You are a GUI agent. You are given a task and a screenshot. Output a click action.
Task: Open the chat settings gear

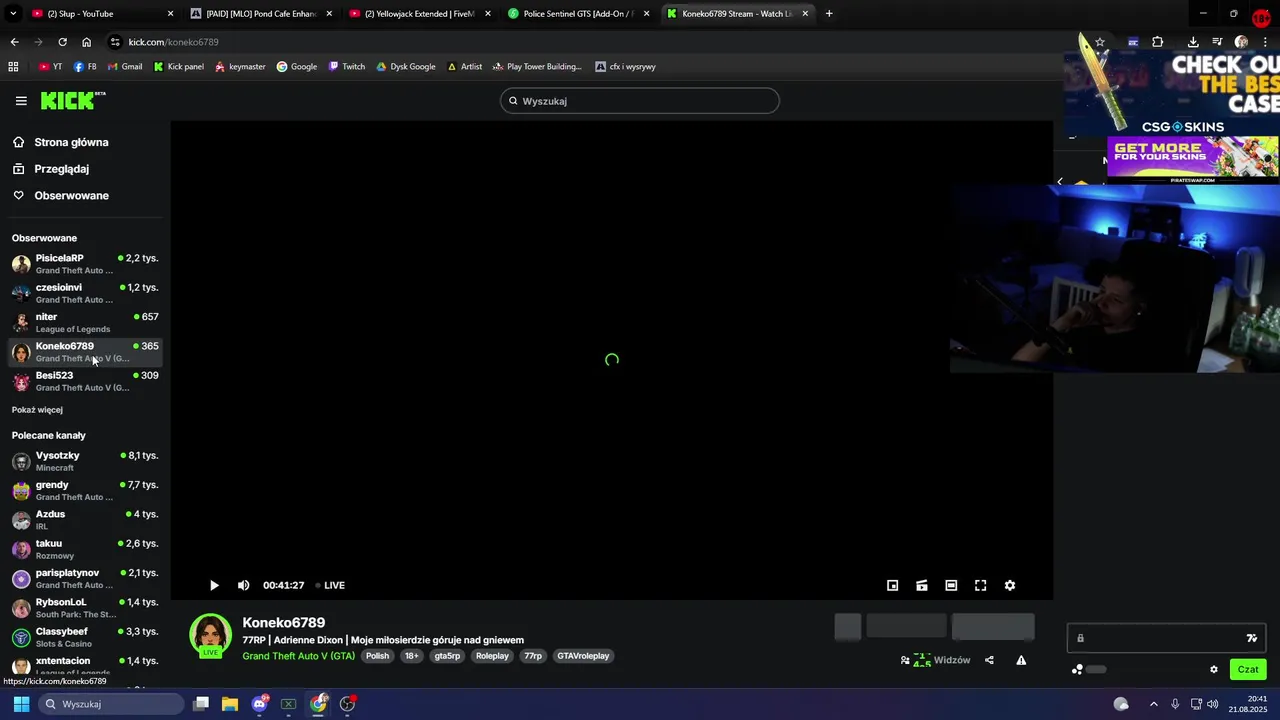point(1214,670)
